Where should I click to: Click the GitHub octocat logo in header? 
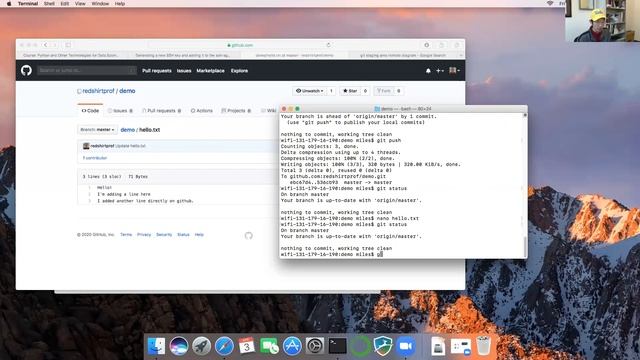point(26,70)
